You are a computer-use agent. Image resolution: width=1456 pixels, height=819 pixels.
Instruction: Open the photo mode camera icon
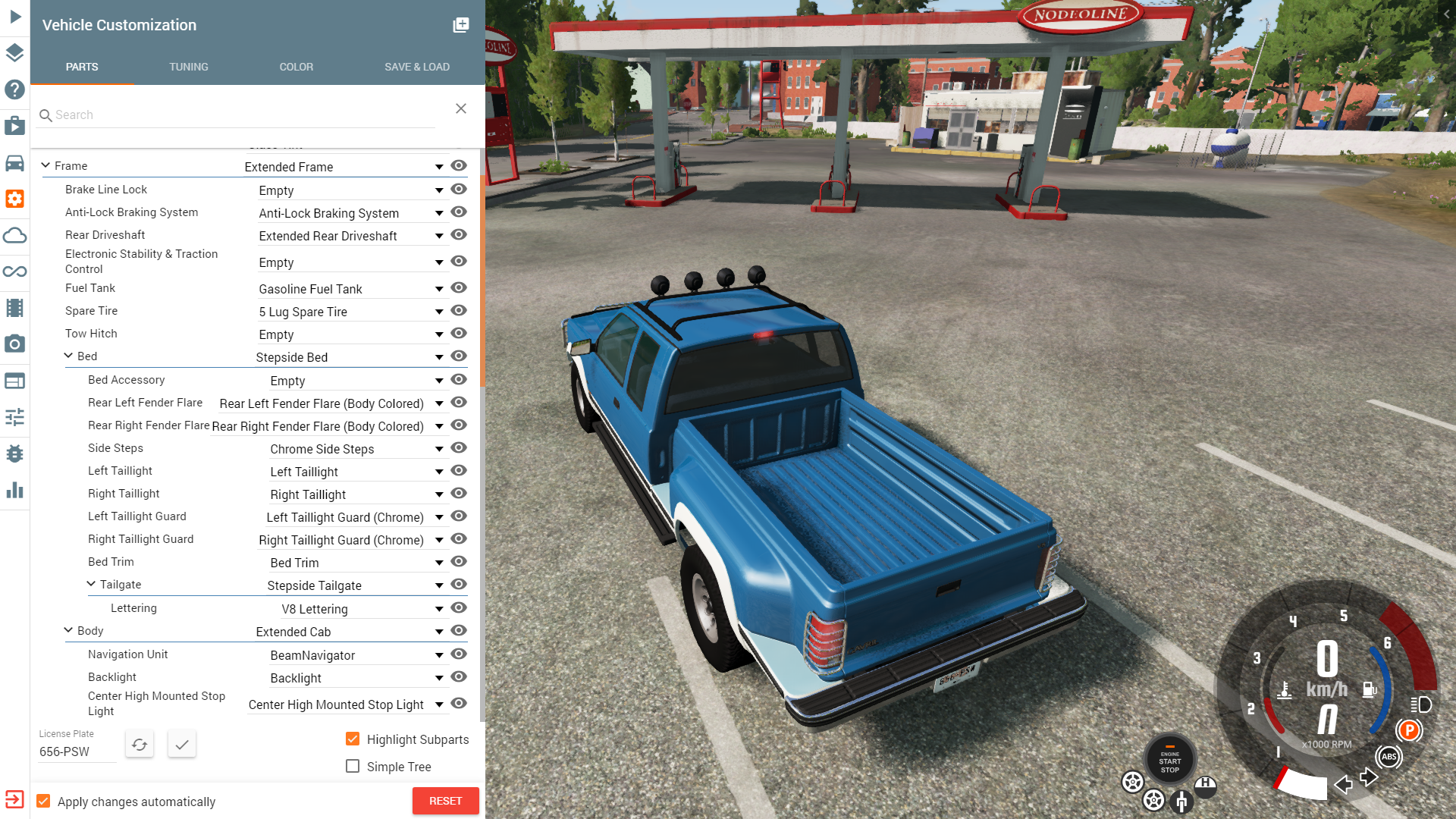tap(15, 344)
